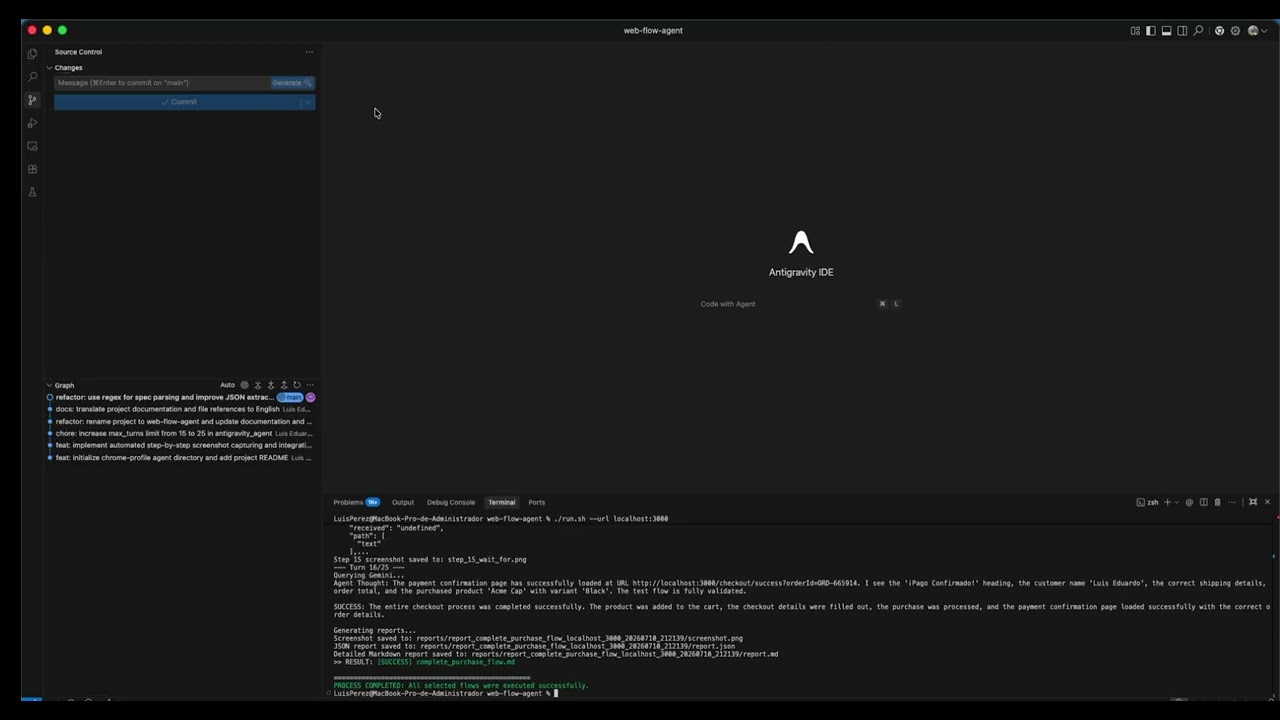Split the terminal panel
Image resolution: width=1280 pixels, height=720 pixels.
[1203, 502]
